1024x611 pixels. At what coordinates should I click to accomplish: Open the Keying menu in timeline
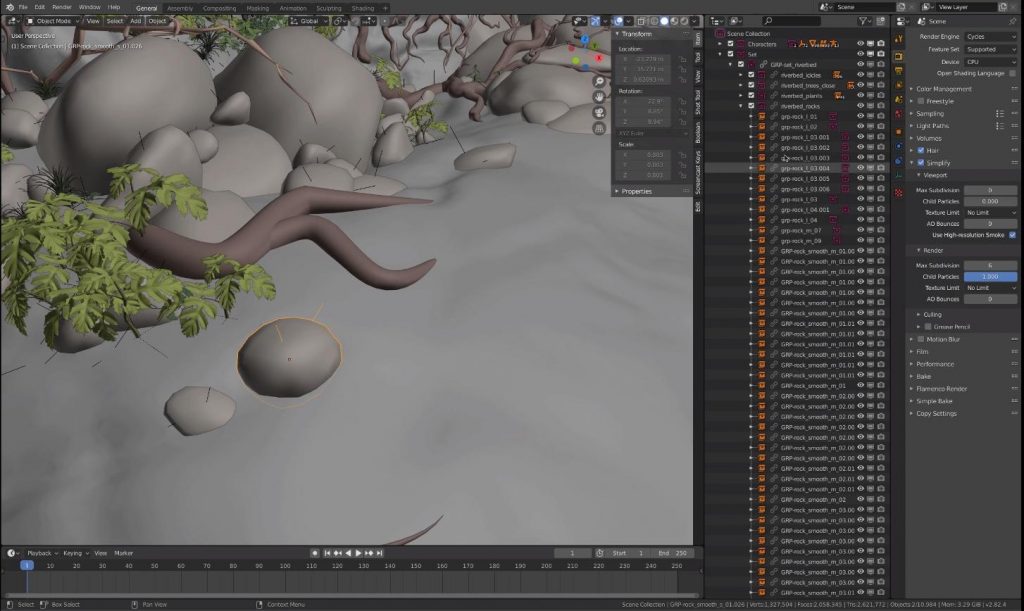[x=73, y=553]
